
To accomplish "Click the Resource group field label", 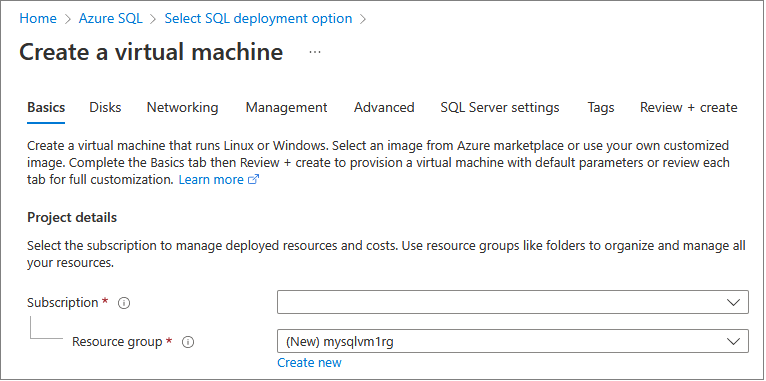I will pos(117,342).
